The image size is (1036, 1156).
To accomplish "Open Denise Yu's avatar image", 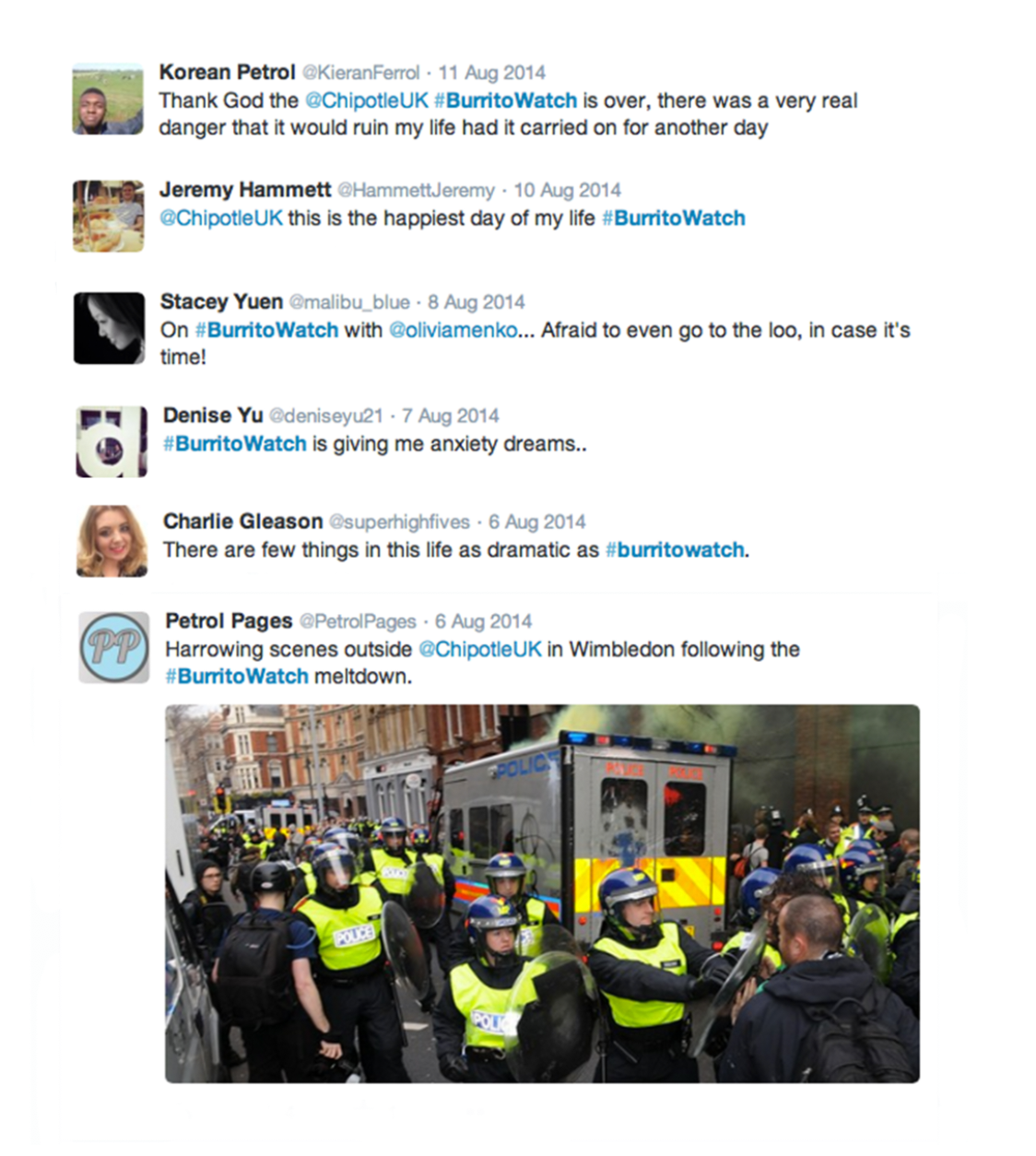I will click(111, 442).
